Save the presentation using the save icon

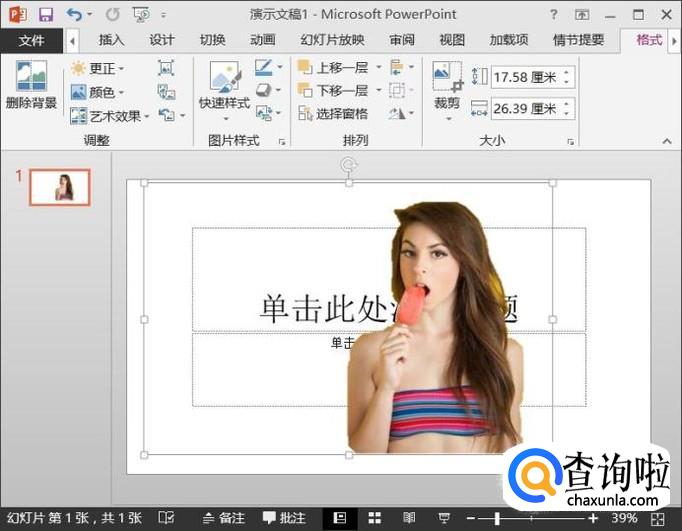tap(45, 15)
